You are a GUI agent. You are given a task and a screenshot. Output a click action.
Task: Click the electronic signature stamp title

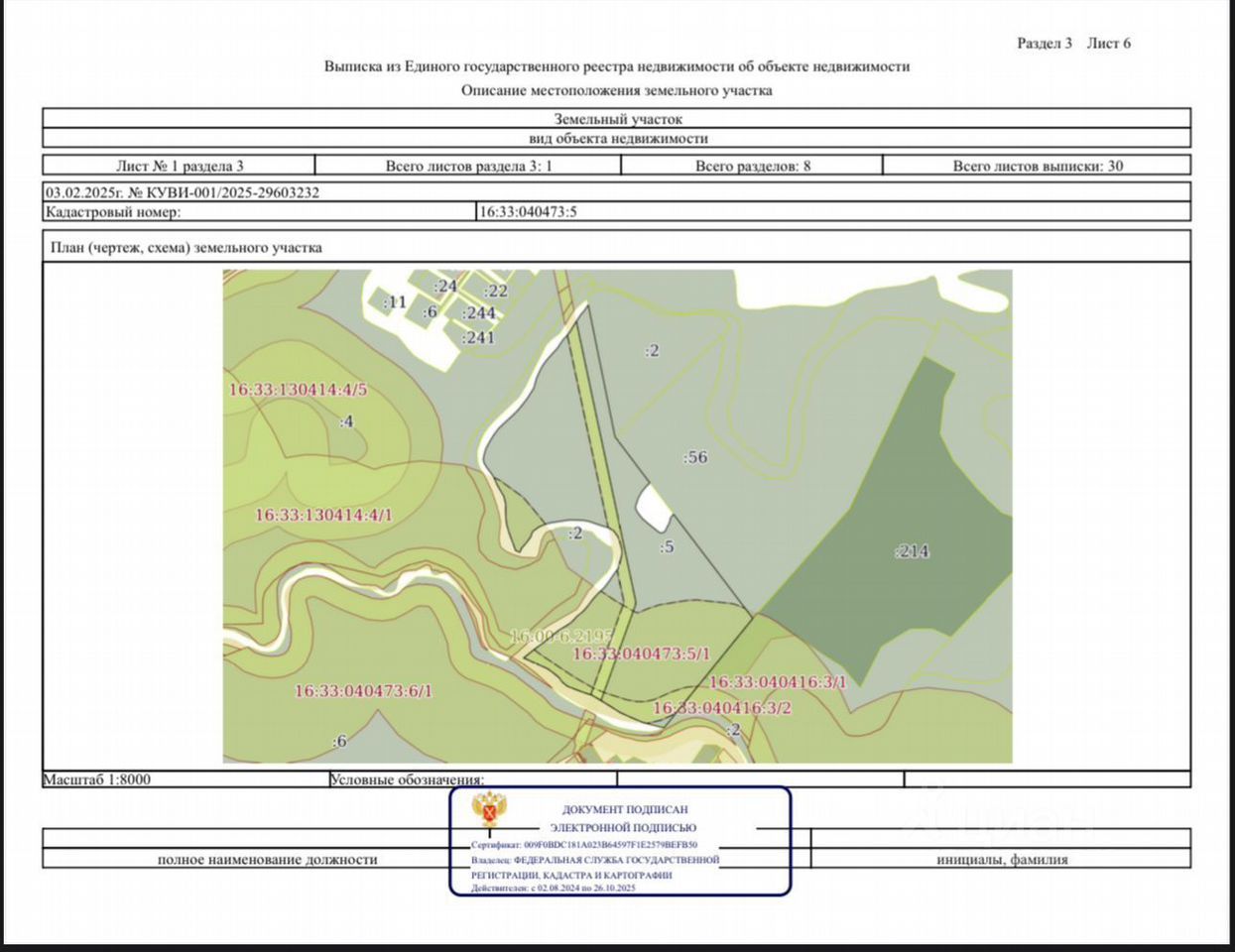(624, 818)
